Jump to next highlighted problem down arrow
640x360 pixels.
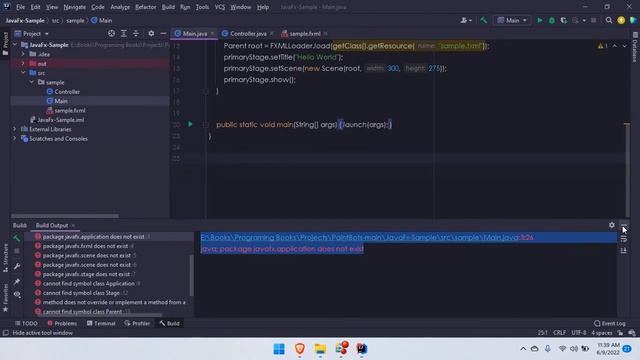click(x=624, y=46)
